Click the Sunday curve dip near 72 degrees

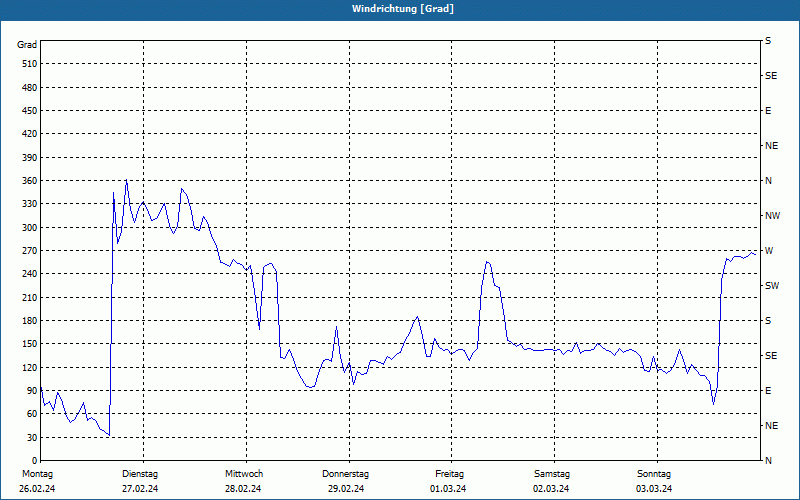tap(713, 404)
